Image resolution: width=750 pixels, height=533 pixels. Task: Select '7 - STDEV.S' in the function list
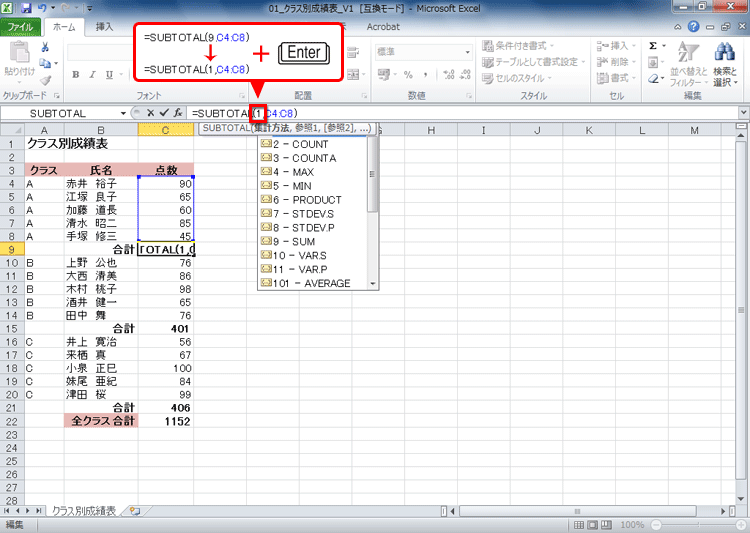coord(313,214)
